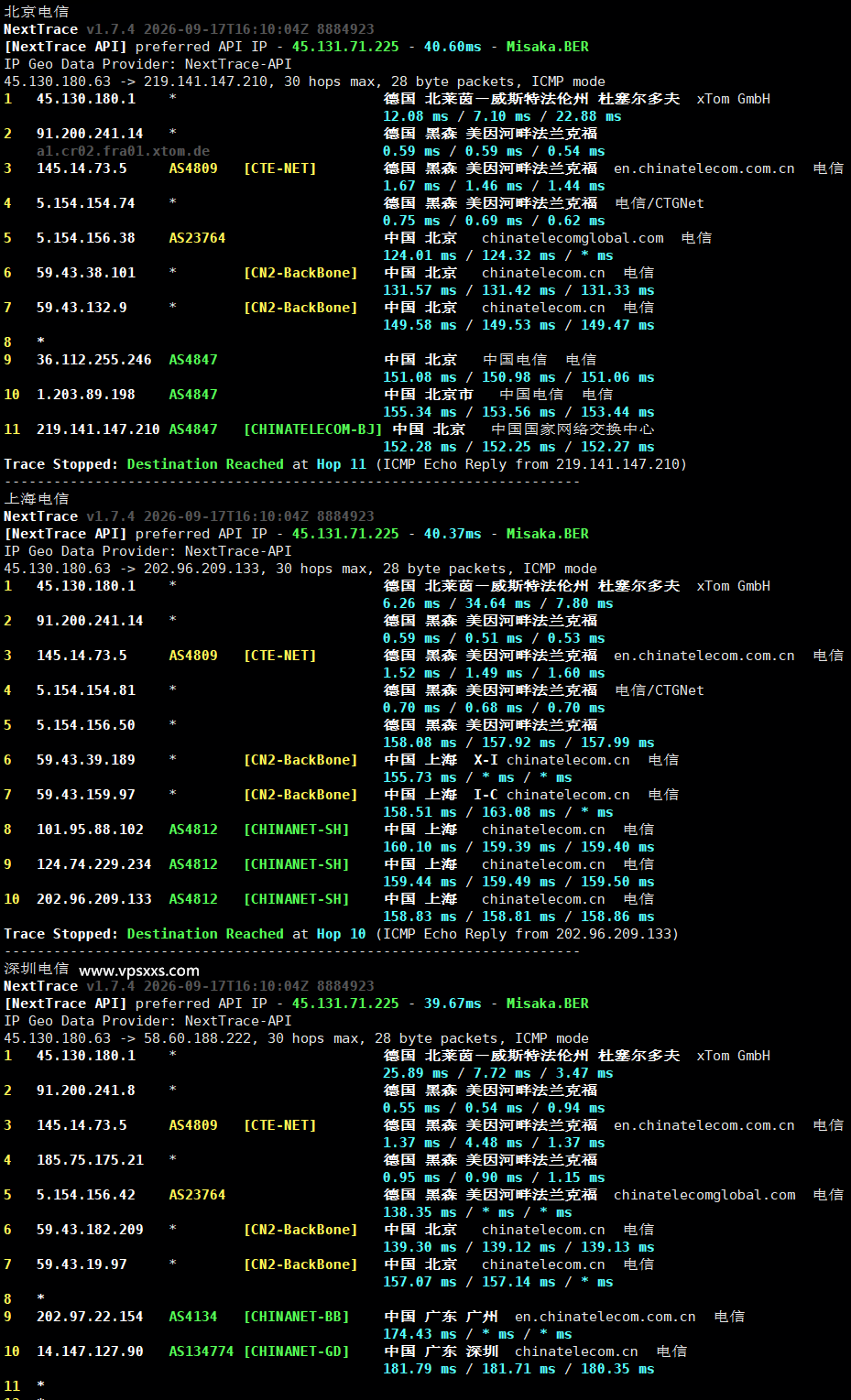Click the 124.01 ms latency value
Image resolution: width=851 pixels, height=1400 pixels.
click(x=420, y=255)
